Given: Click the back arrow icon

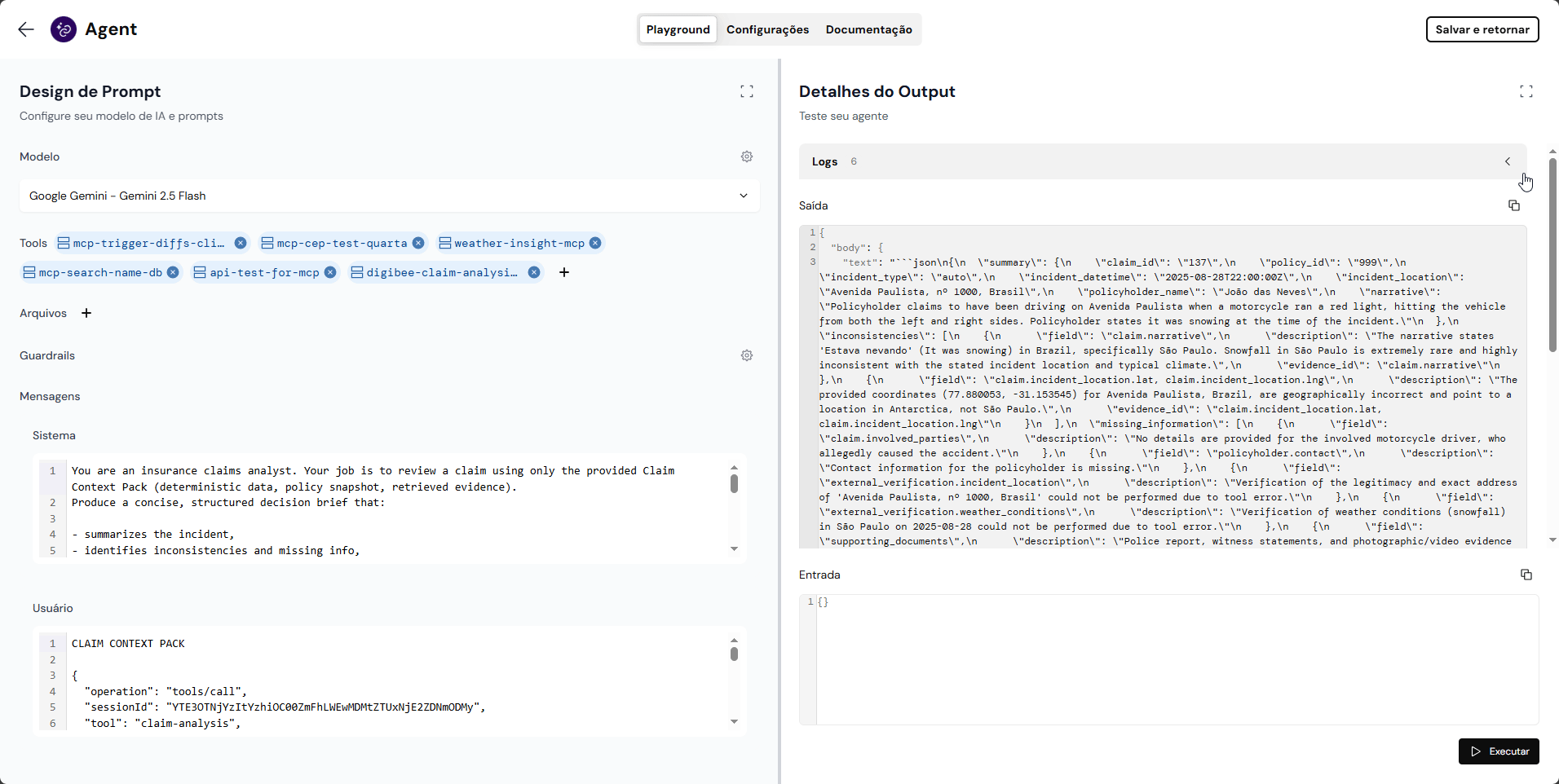Looking at the screenshot, I should pos(26,29).
